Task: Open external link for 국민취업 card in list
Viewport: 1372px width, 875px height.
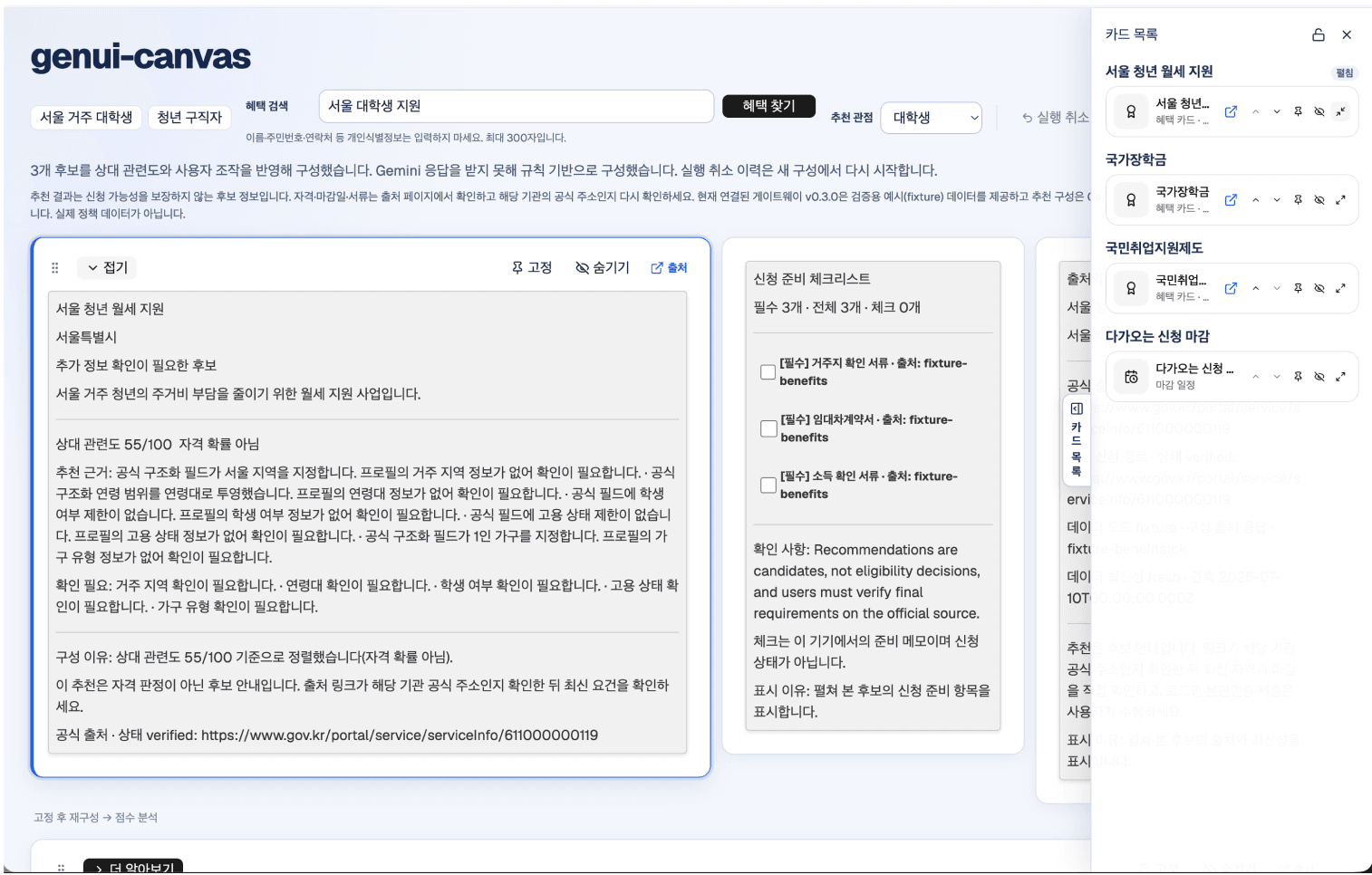Action: (1231, 288)
